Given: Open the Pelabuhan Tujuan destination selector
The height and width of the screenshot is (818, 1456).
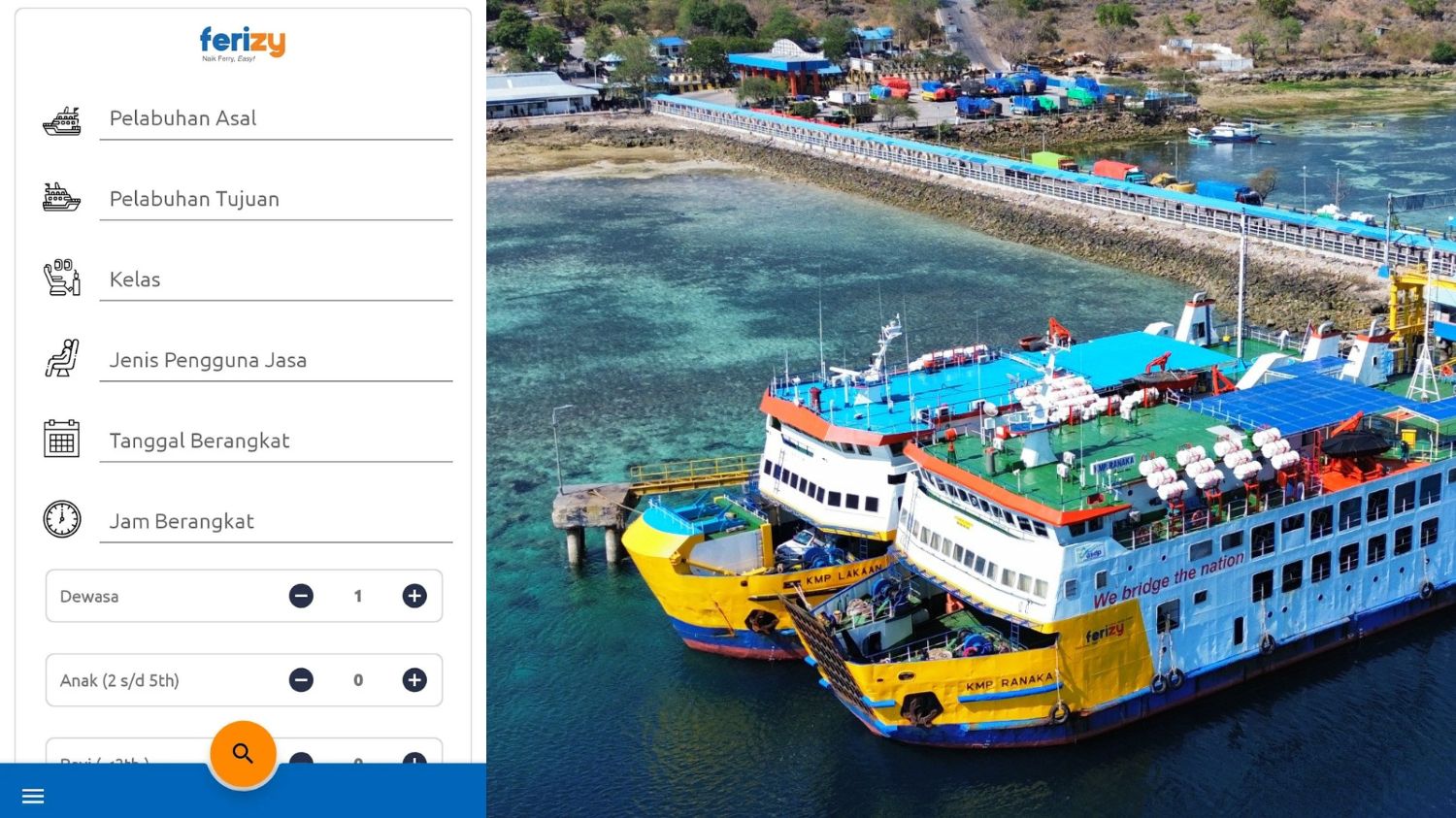Looking at the screenshot, I should pos(276,199).
